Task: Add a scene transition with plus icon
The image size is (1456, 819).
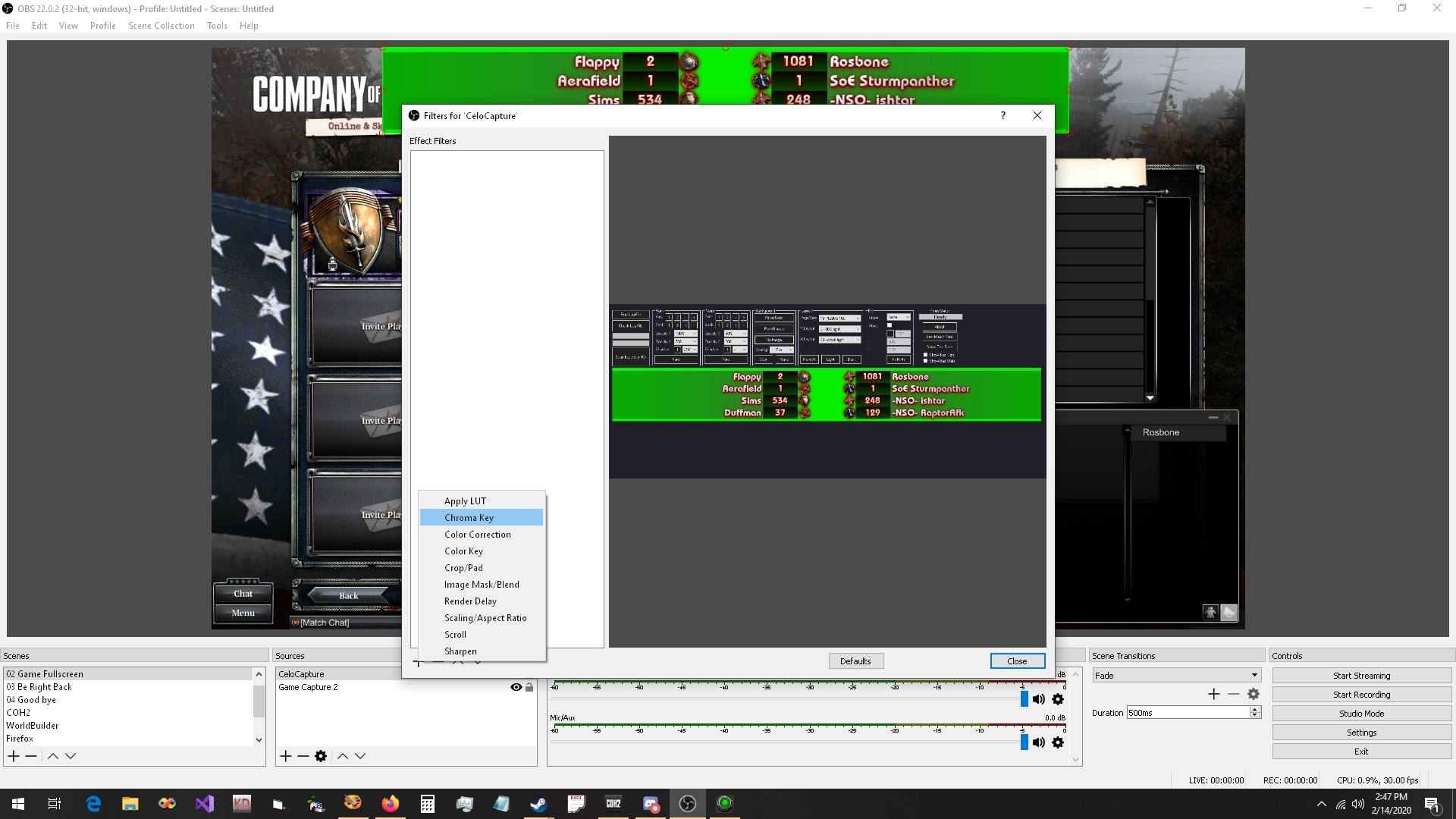Action: tap(1214, 694)
